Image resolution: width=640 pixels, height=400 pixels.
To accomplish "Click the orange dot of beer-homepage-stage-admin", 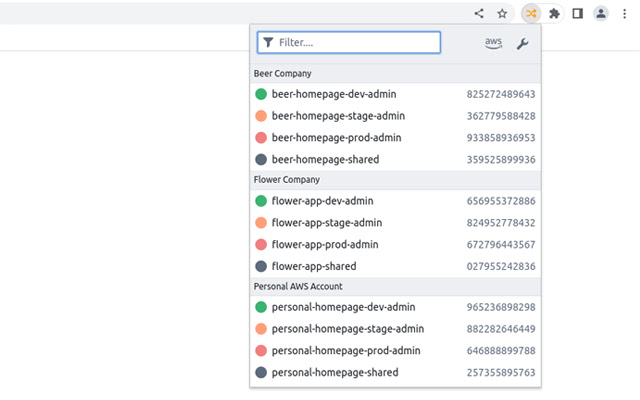I will [x=261, y=116].
